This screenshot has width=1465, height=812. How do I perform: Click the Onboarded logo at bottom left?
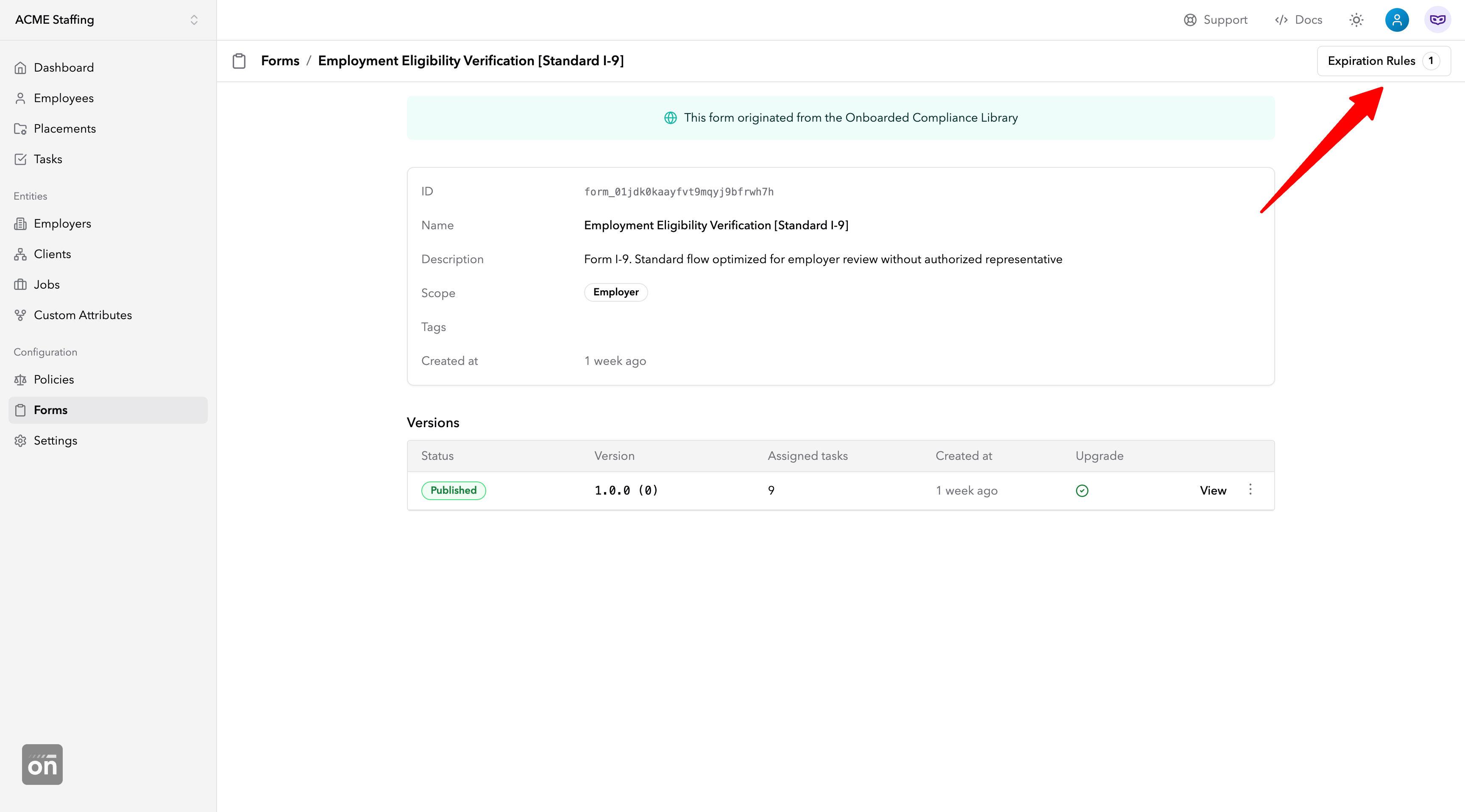pyautogui.click(x=42, y=764)
